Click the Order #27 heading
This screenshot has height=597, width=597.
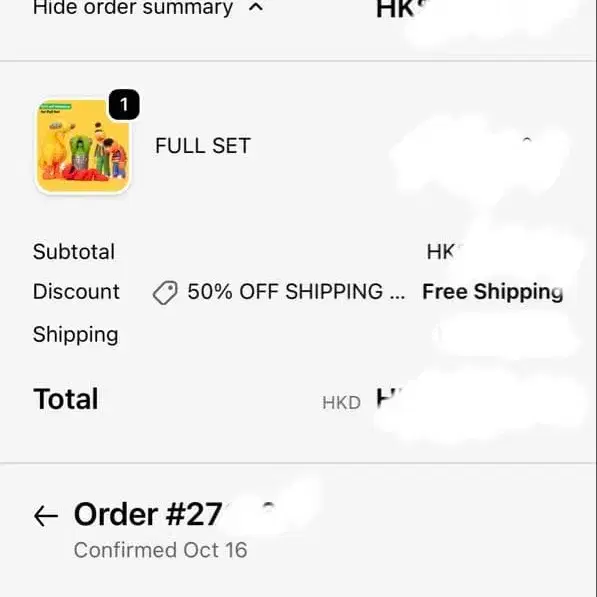[x=148, y=514]
